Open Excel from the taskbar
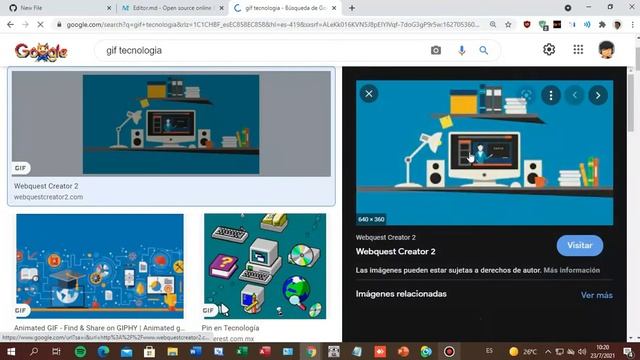The height and width of the screenshot is (360, 640). [242, 351]
